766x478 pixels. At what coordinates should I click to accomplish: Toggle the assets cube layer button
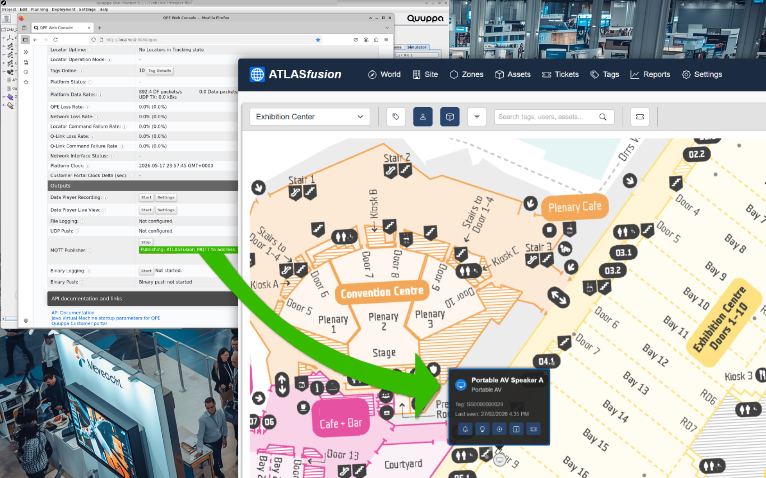(449, 117)
